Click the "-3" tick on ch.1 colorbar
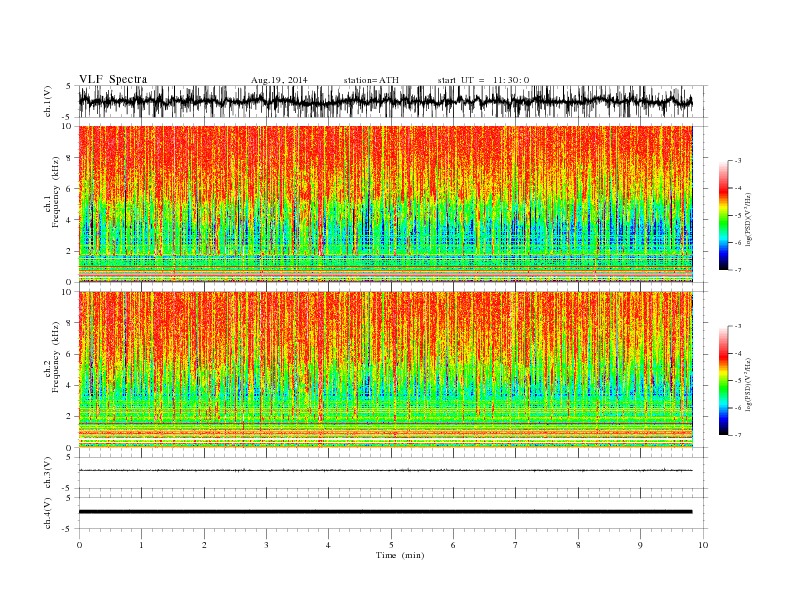The width and height of the screenshot is (792, 612). (x=737, y=161)
